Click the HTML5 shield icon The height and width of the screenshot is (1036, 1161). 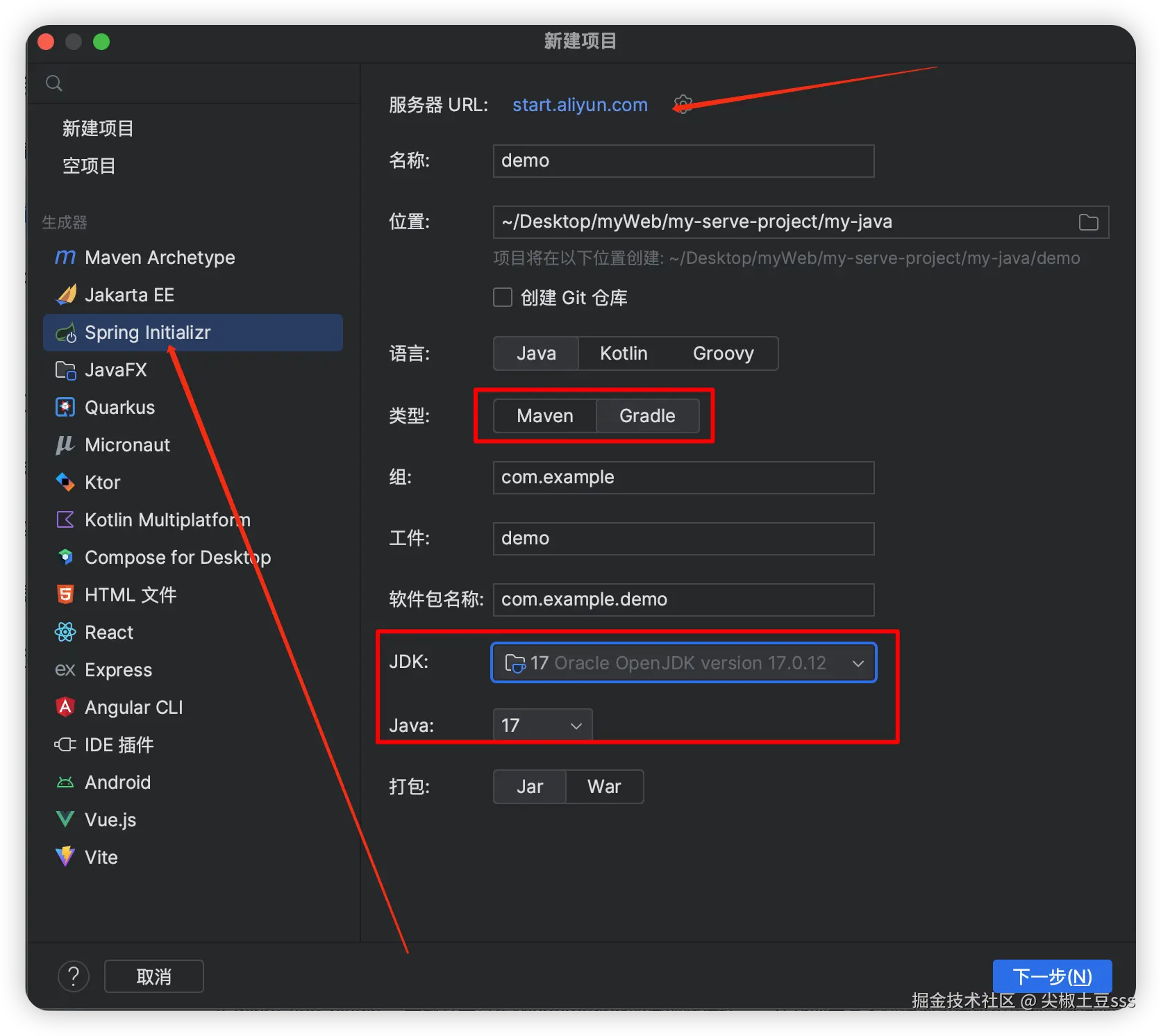click(65, 595)
